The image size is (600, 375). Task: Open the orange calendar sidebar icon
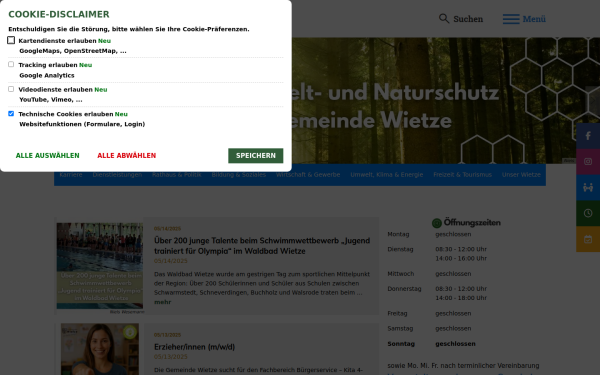click(x=588, y=239)
